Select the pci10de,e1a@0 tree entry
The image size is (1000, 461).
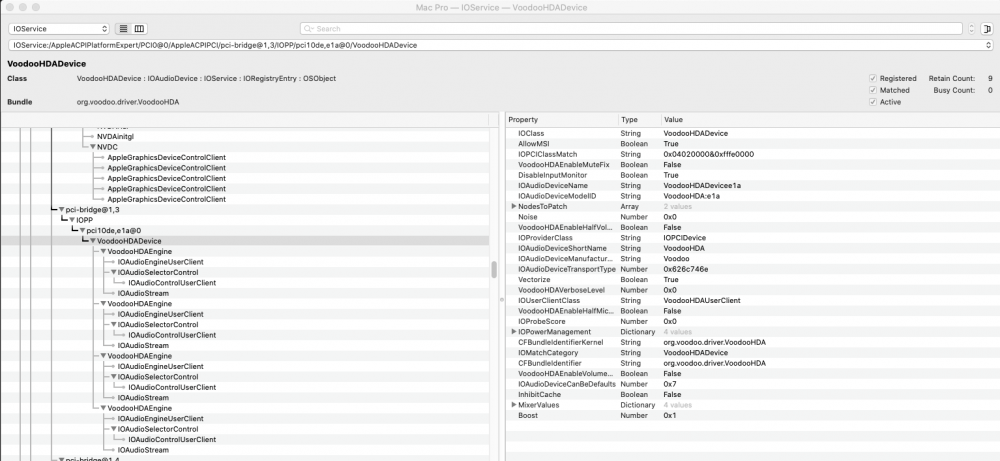(114, 230)
